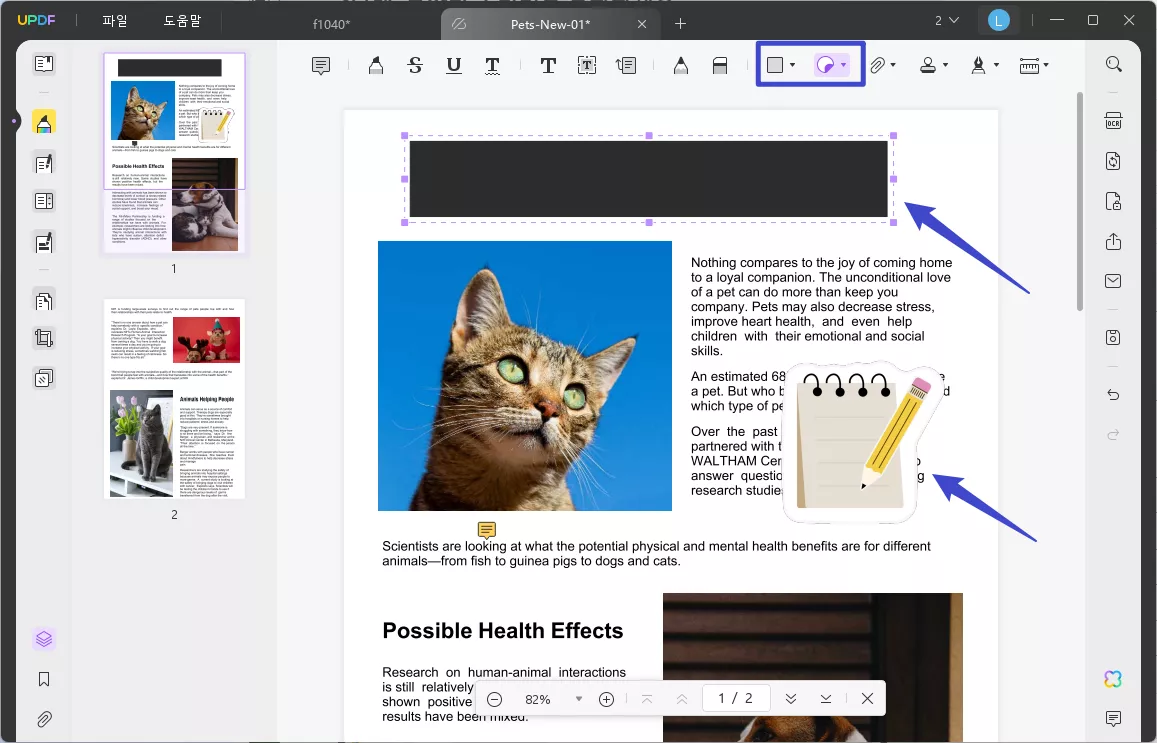This screenshot has height=743, width=1157.
Task: Expand the stamp tool dropdown arrow
Action: tap(945, 66)
